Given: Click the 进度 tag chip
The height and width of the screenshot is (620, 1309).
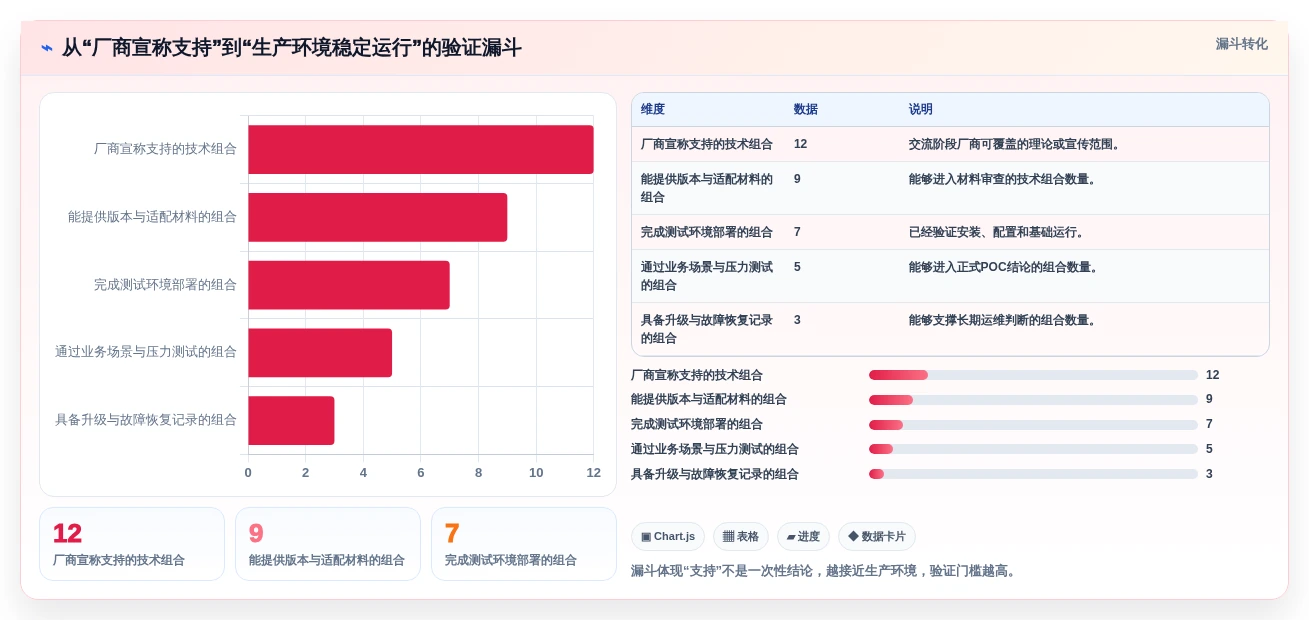Looking at the screenshot, I should (x=803, y=536).
